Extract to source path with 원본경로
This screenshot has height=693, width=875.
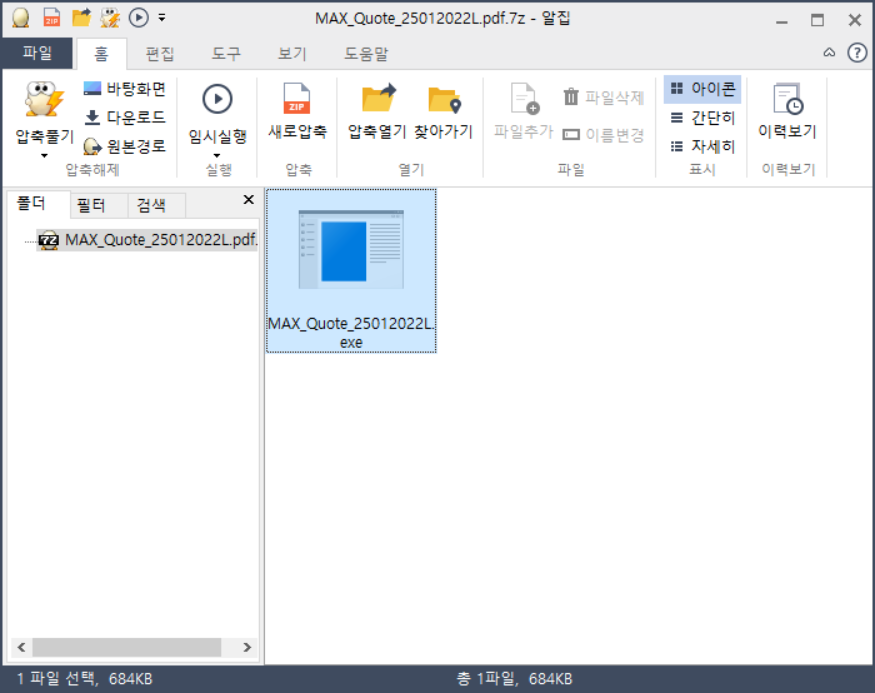pos(124,146)
